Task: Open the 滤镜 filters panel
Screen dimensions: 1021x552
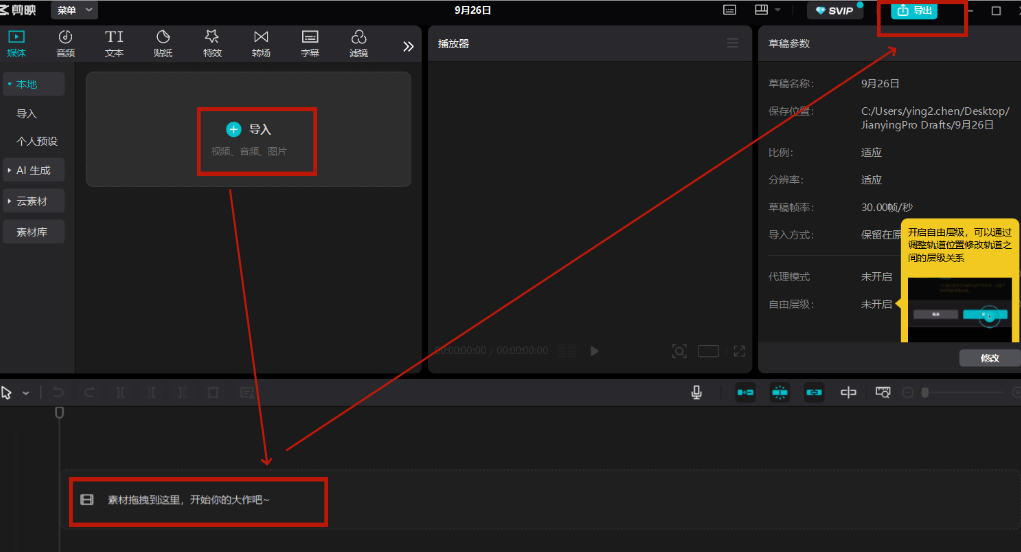Action: (359, 43)
